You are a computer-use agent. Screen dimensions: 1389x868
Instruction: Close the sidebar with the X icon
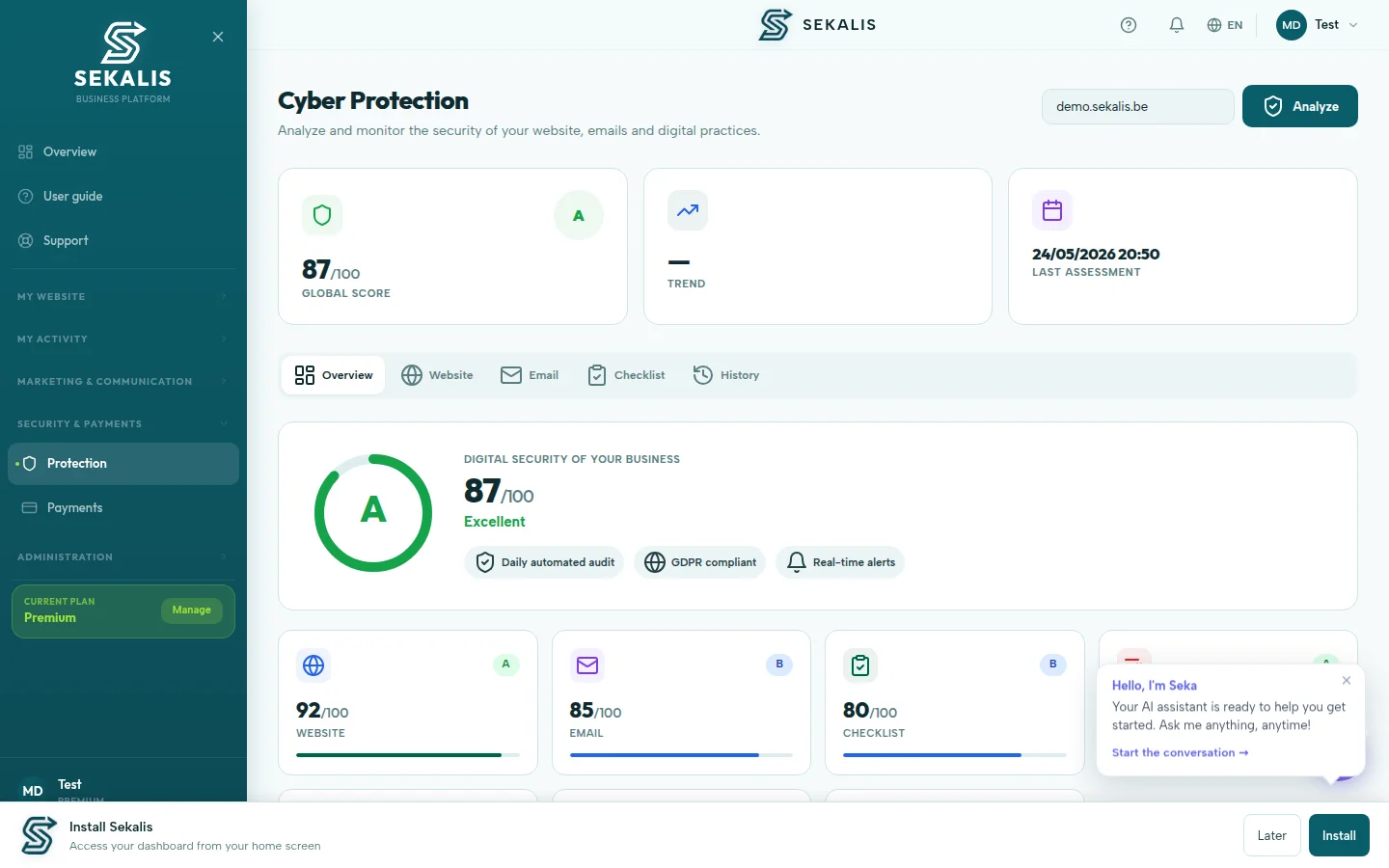click(218, 37)
